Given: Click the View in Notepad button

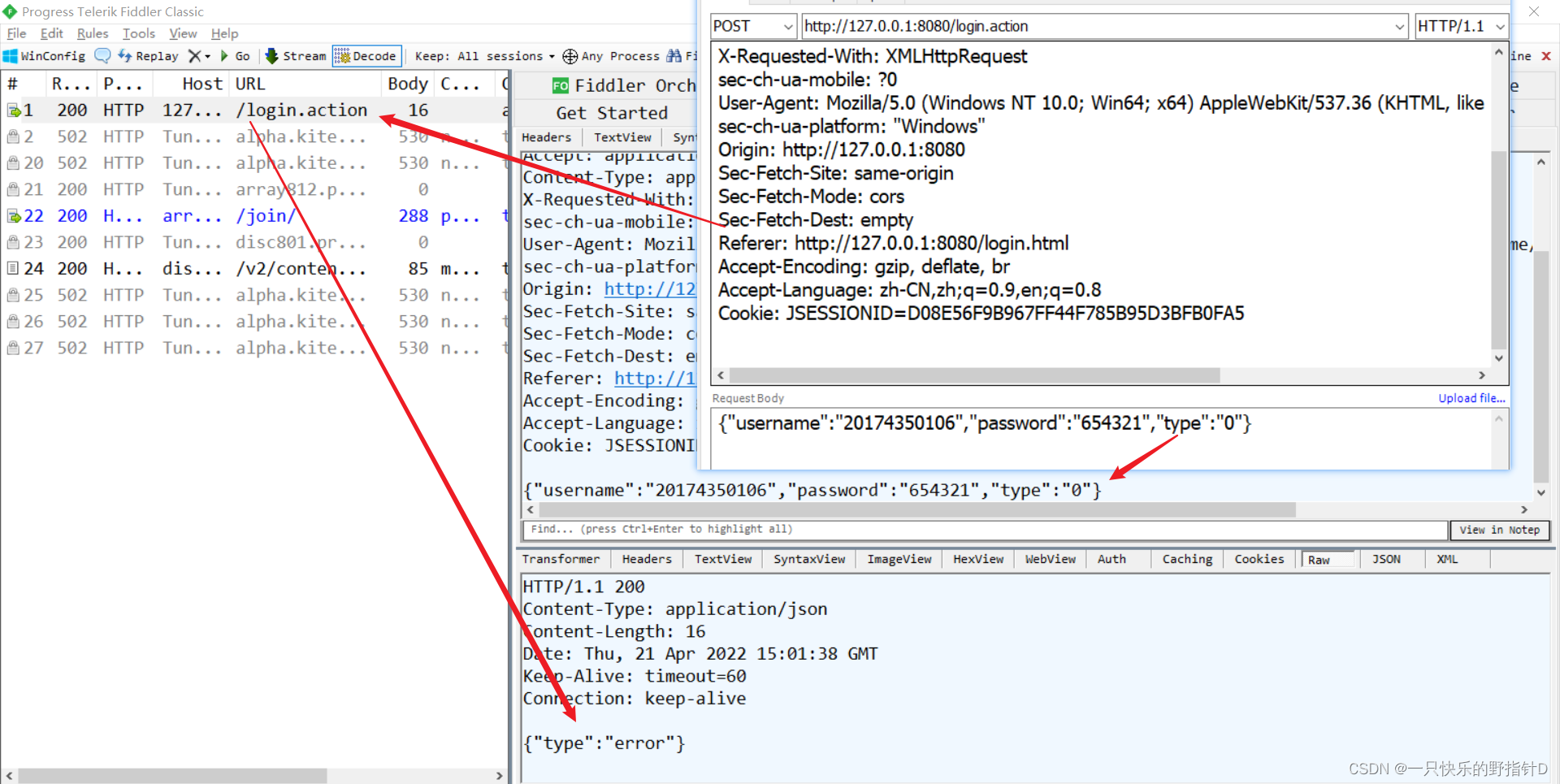Looking at the screenshot, I should point(1499,530).
